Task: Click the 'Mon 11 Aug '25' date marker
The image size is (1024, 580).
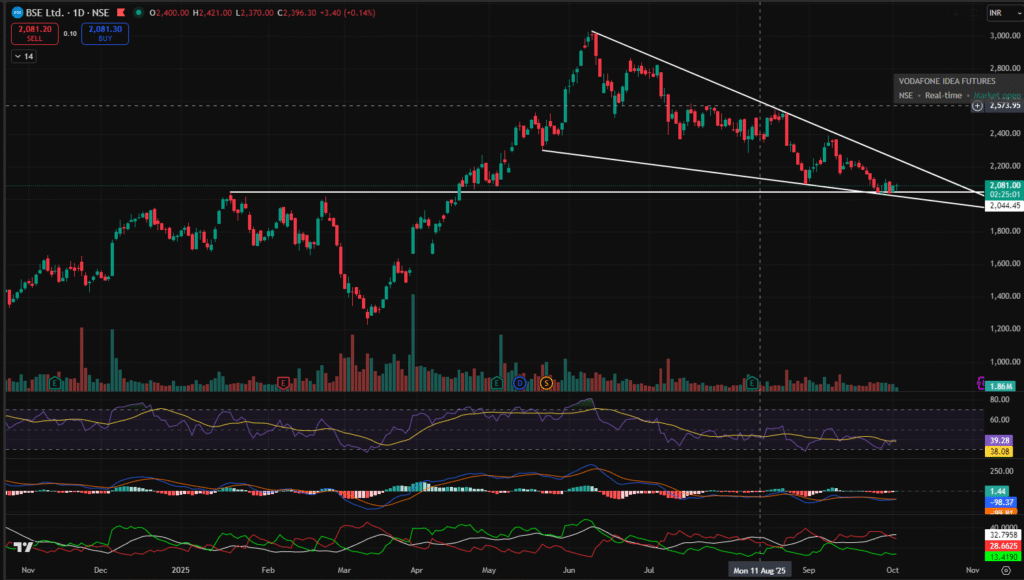Action: coord(761,568)
